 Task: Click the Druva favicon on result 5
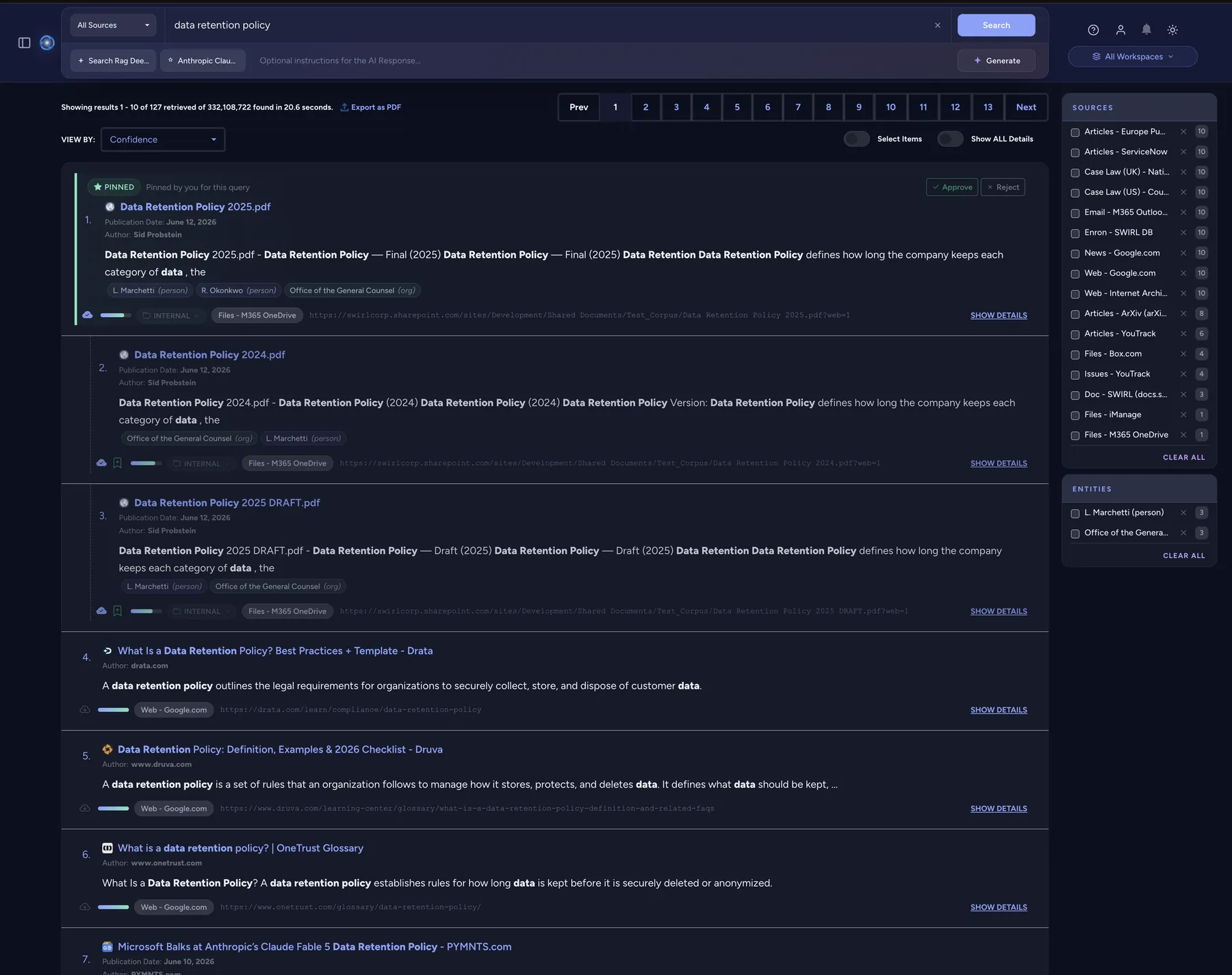click(107, 750)
